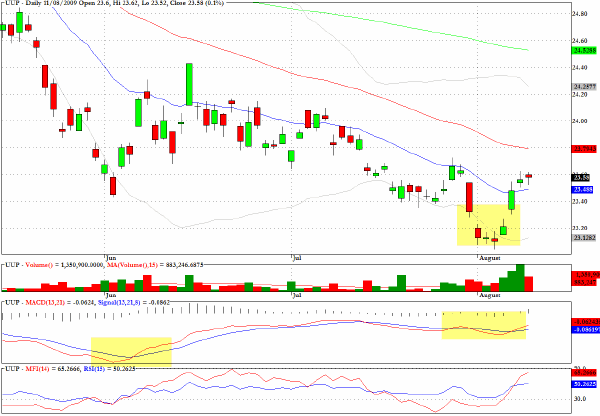
Task: Click the "August" date label below price chart
Action: [x=490, y=258]
